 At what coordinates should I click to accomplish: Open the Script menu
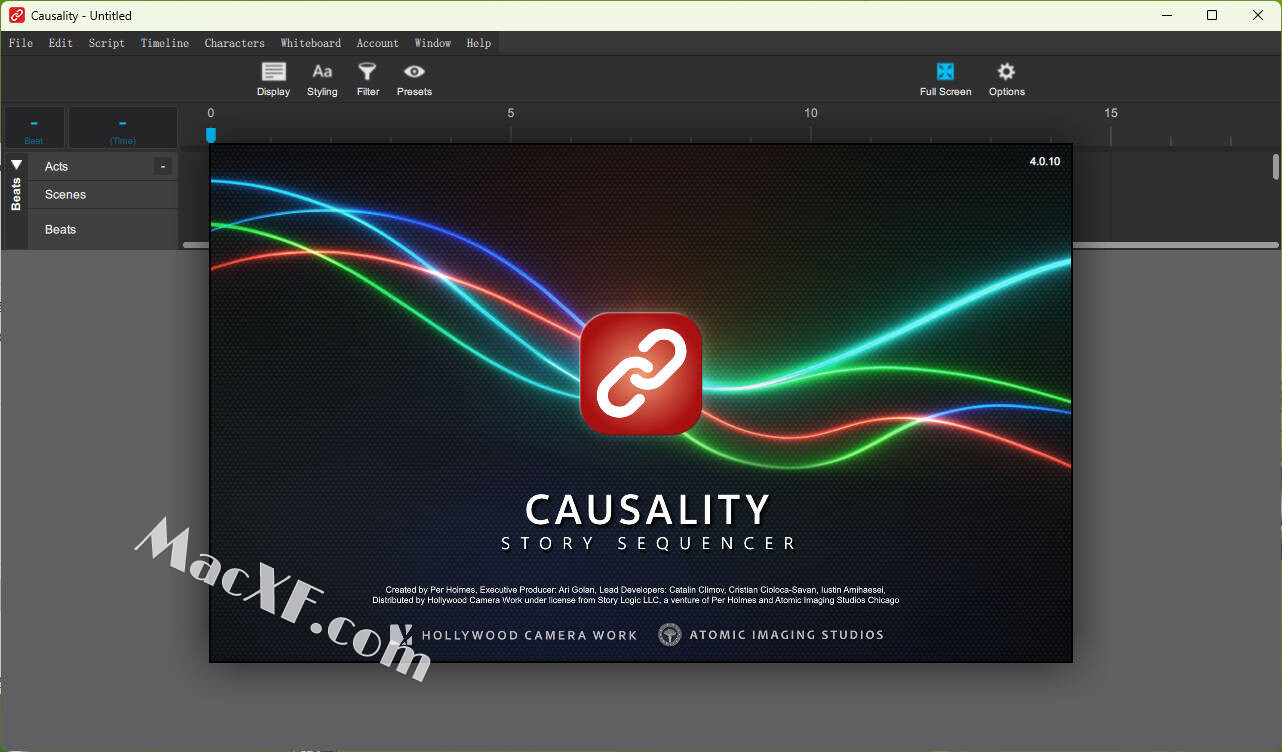click(x=107, y=43)
